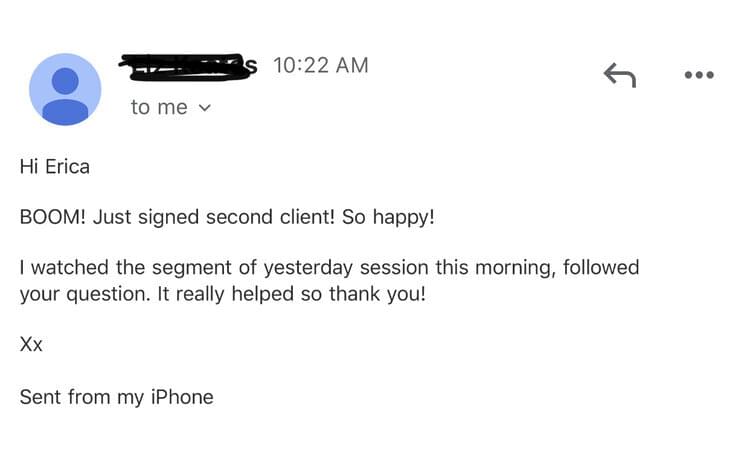Click the name "Erica" in the greeting
750x449 pixels.
67,167
